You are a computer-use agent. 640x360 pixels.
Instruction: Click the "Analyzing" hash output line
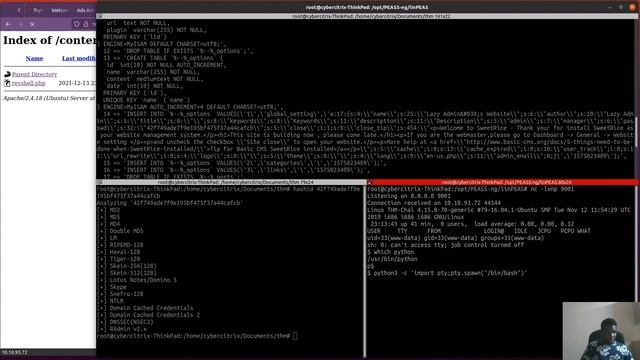[169, 203]
